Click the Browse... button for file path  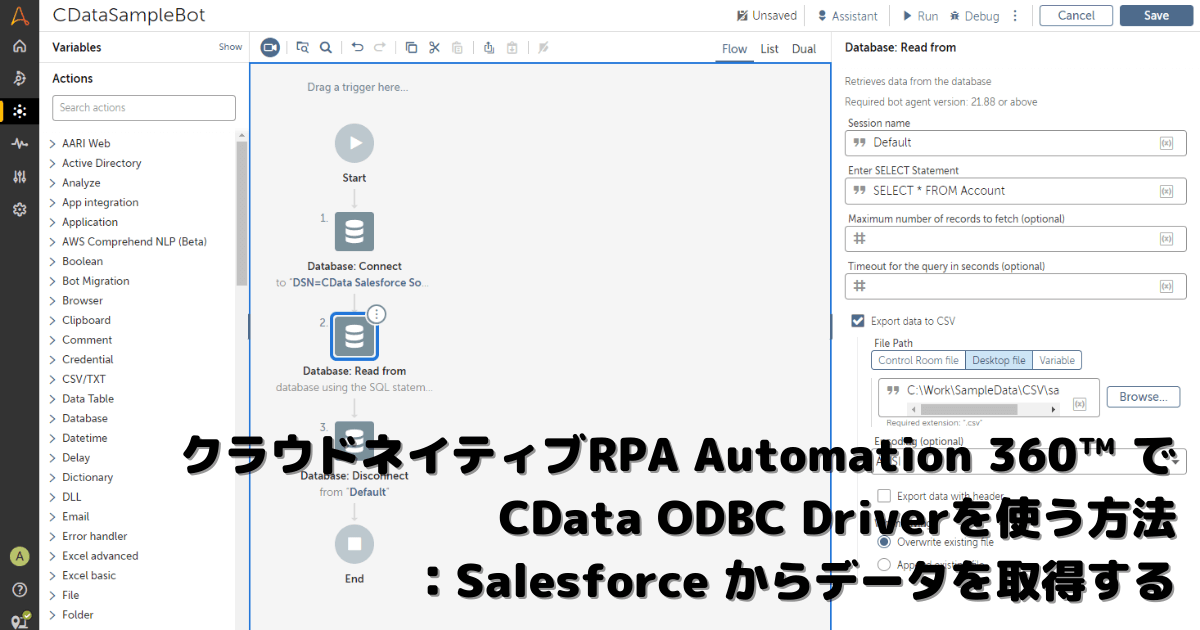(1143, 397)
